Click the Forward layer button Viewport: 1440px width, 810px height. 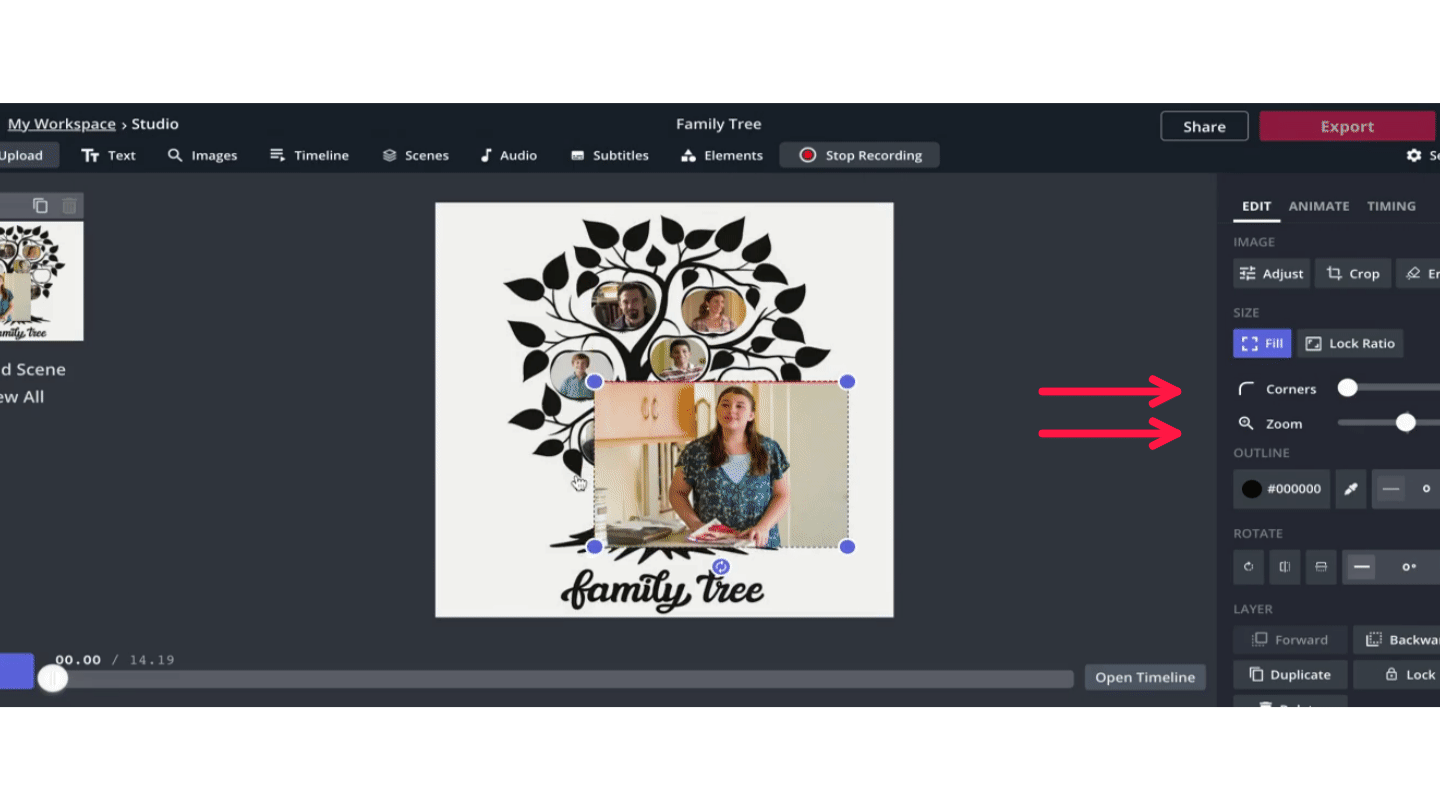point(1290,640)
